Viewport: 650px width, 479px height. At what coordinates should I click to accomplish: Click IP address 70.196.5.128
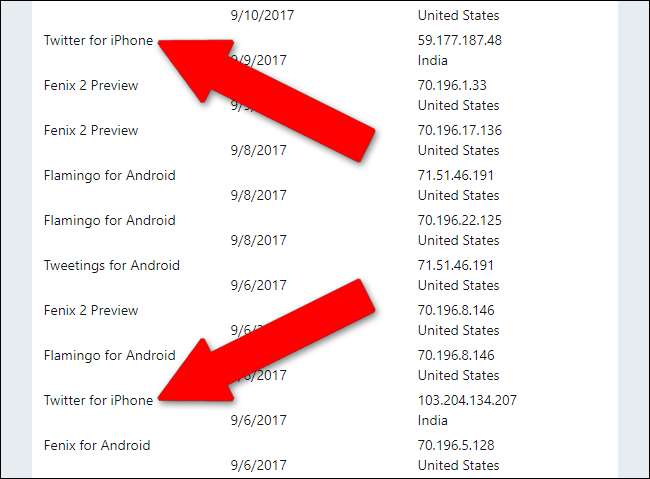[456, 445]
